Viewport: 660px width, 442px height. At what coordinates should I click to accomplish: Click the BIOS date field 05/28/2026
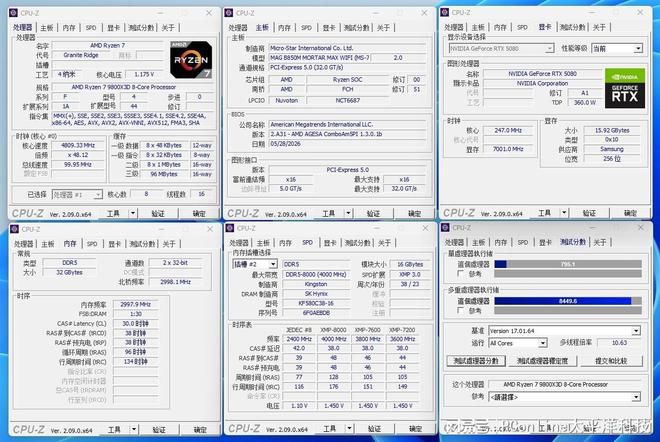(347, 144)
